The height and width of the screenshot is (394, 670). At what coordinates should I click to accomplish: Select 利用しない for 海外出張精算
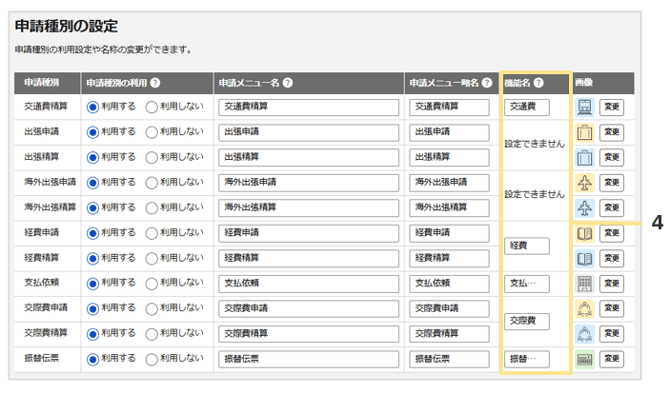click(x=151, y=208)
